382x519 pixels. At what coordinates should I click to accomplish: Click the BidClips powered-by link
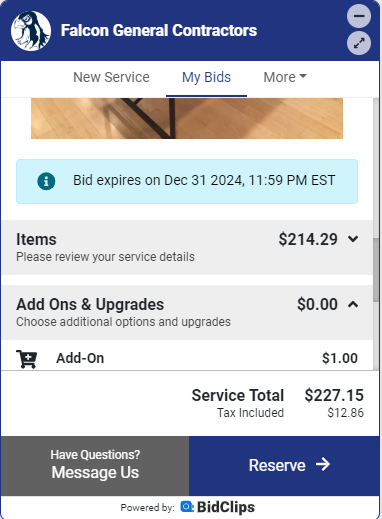[218, 507]
